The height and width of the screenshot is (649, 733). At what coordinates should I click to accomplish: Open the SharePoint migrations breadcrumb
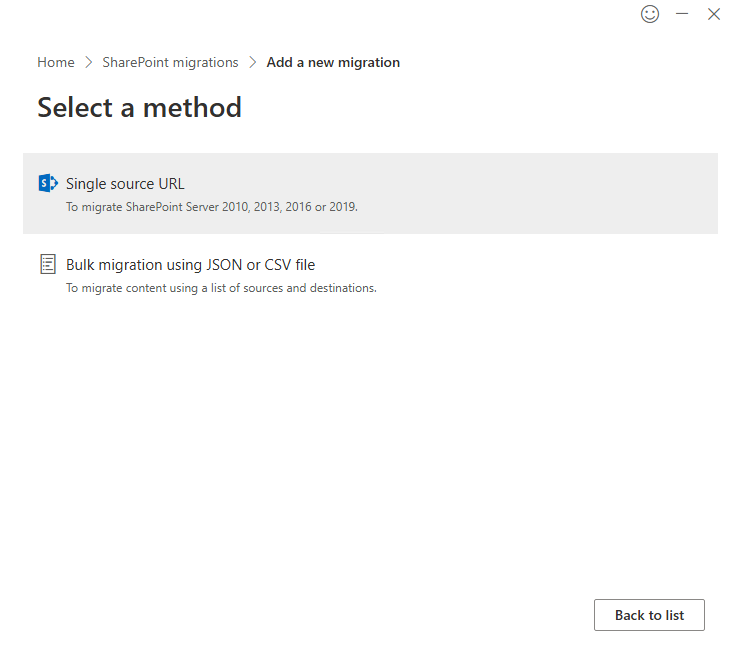coord(170,62)
